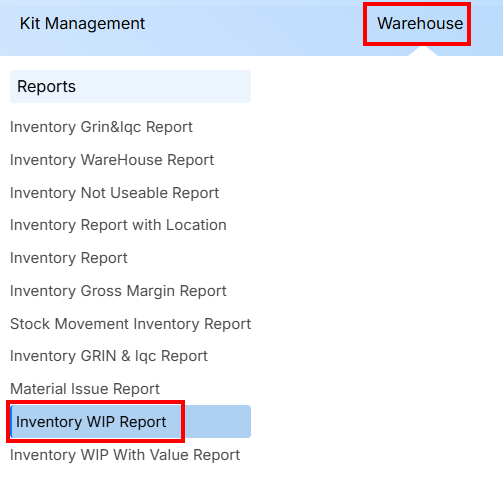This screenshot has height=481, width=503.
Task: Select the highlighted Inventory WIP Report
Action: click(130, 422)
